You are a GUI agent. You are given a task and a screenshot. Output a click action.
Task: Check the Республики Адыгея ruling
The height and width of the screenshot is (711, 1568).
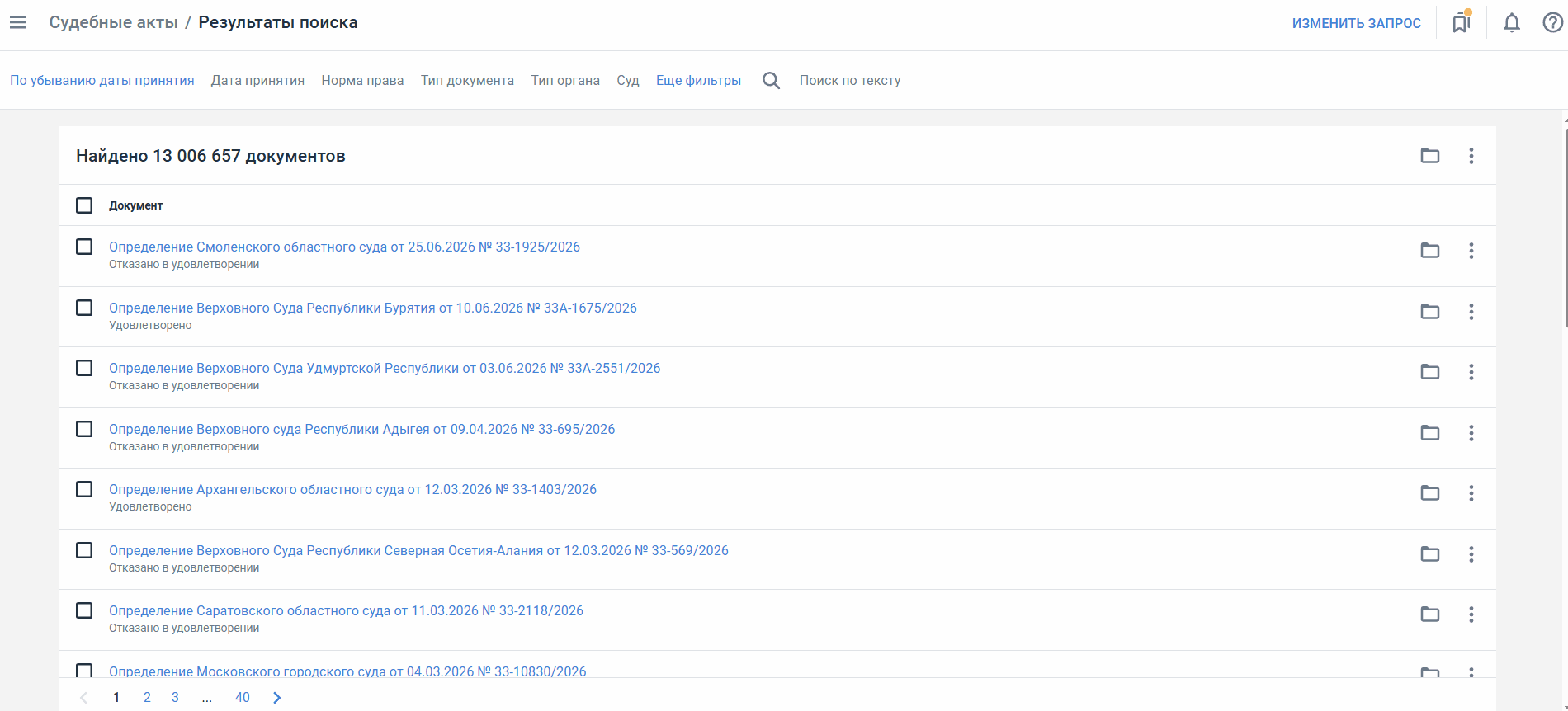click(x=84, y=429)
